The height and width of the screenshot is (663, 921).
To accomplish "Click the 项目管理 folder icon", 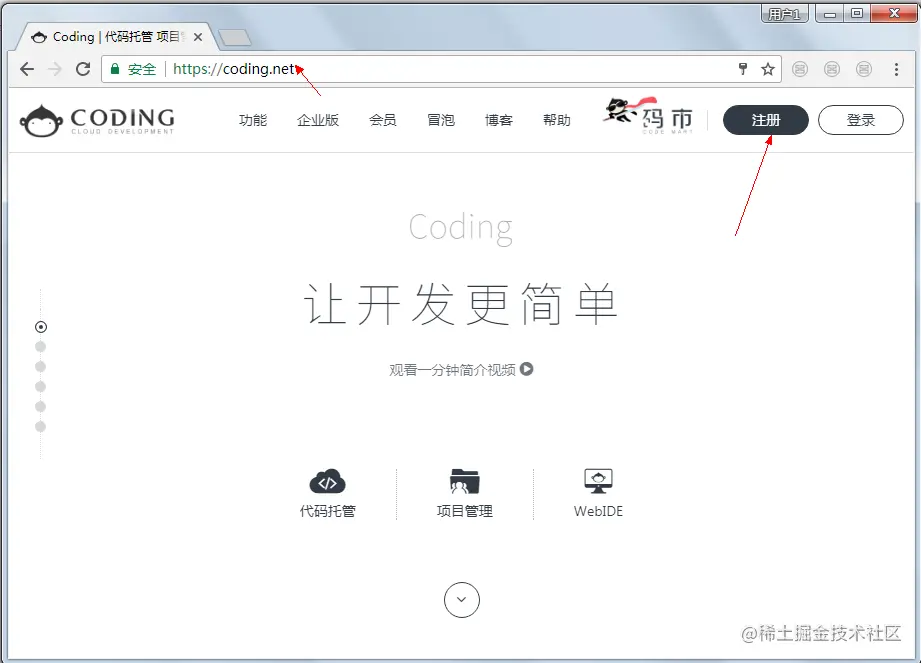I will click(x=465, y=482).
